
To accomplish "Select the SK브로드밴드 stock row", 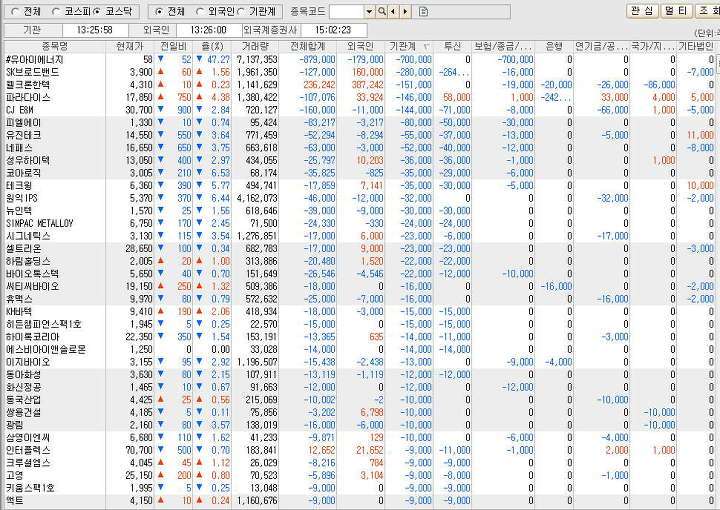I will point(360,72).
